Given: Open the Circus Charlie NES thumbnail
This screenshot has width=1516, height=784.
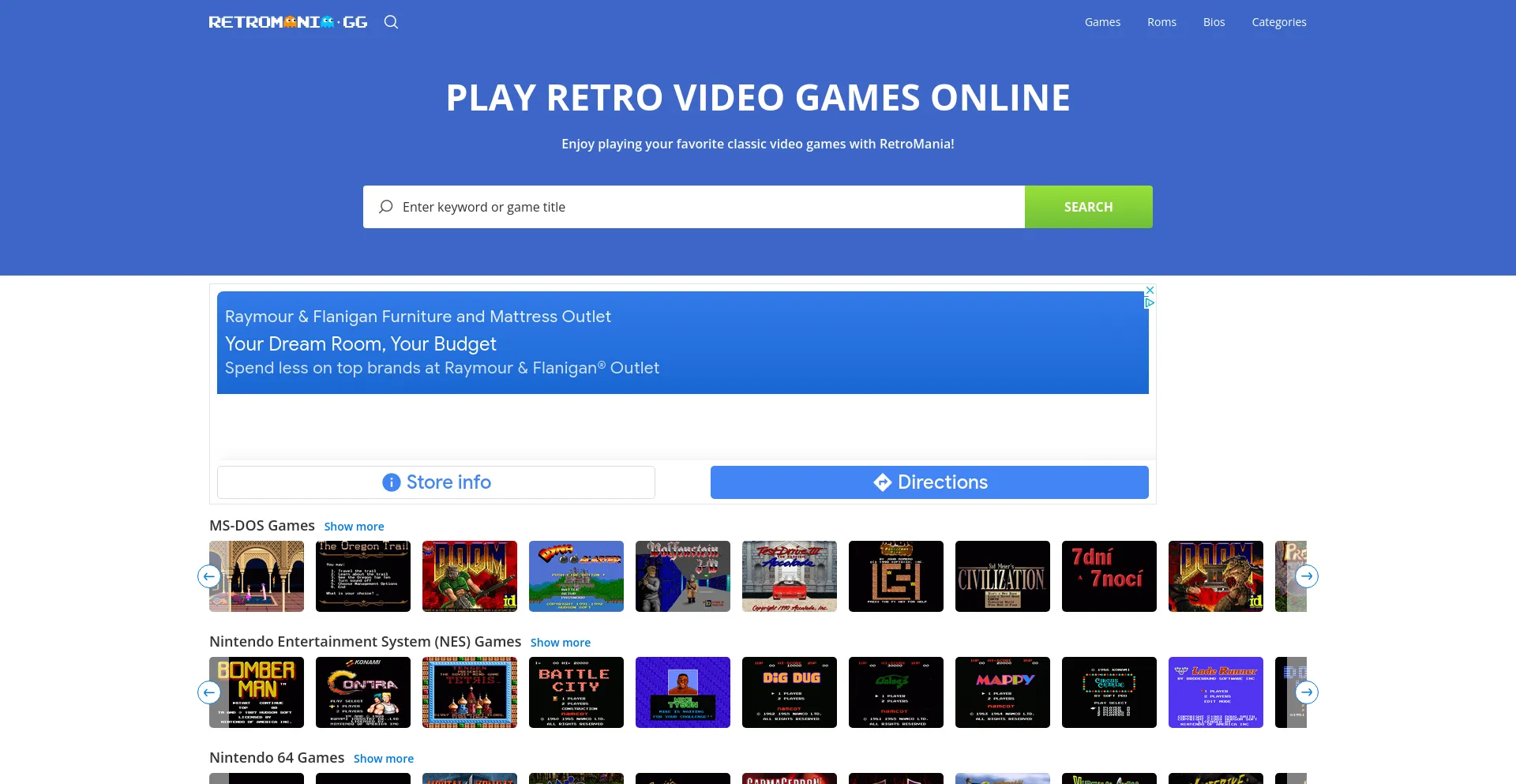Looking at the screenshot, I should 1109,692.
